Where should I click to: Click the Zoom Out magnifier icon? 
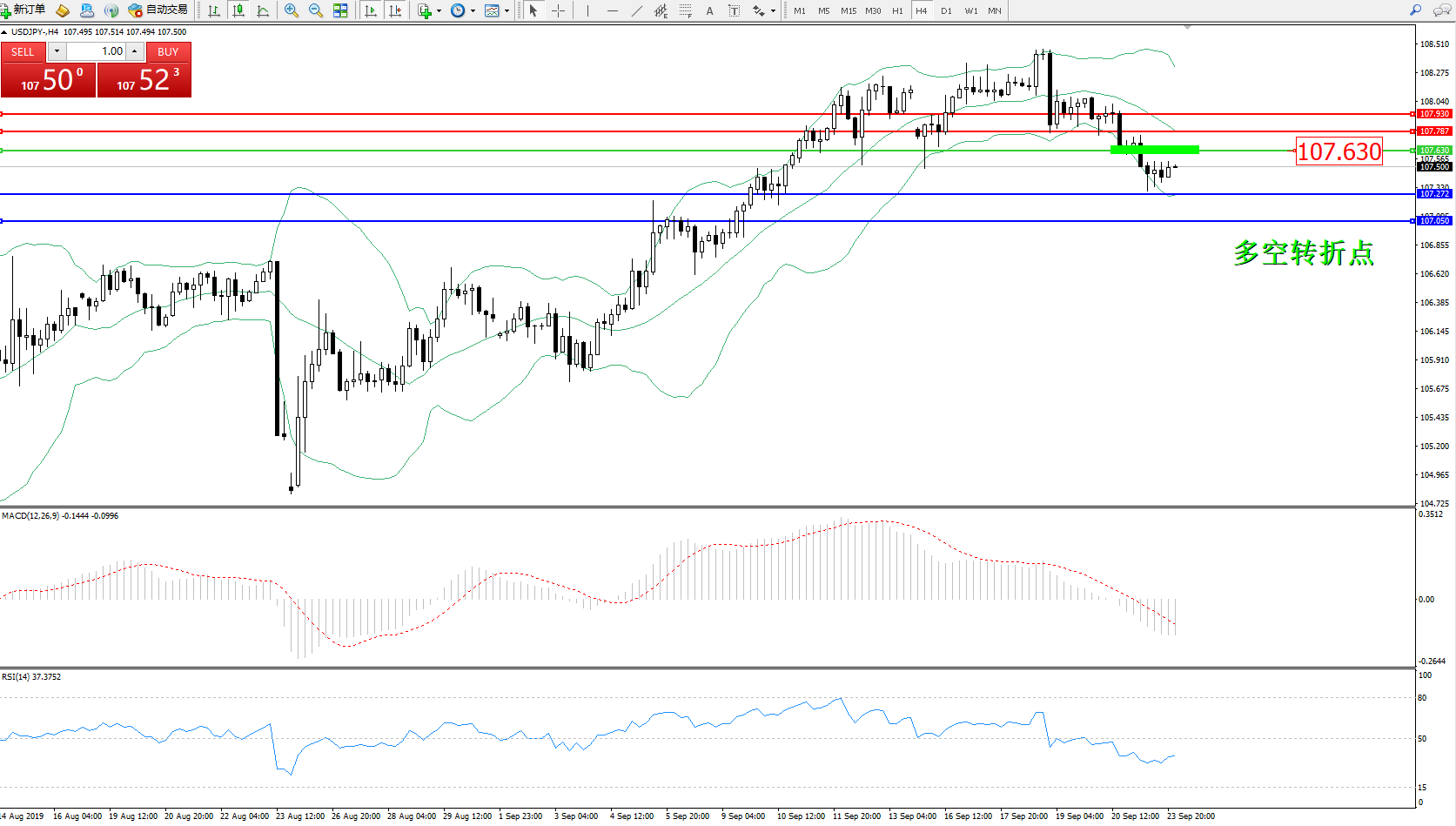coord(316,10)
